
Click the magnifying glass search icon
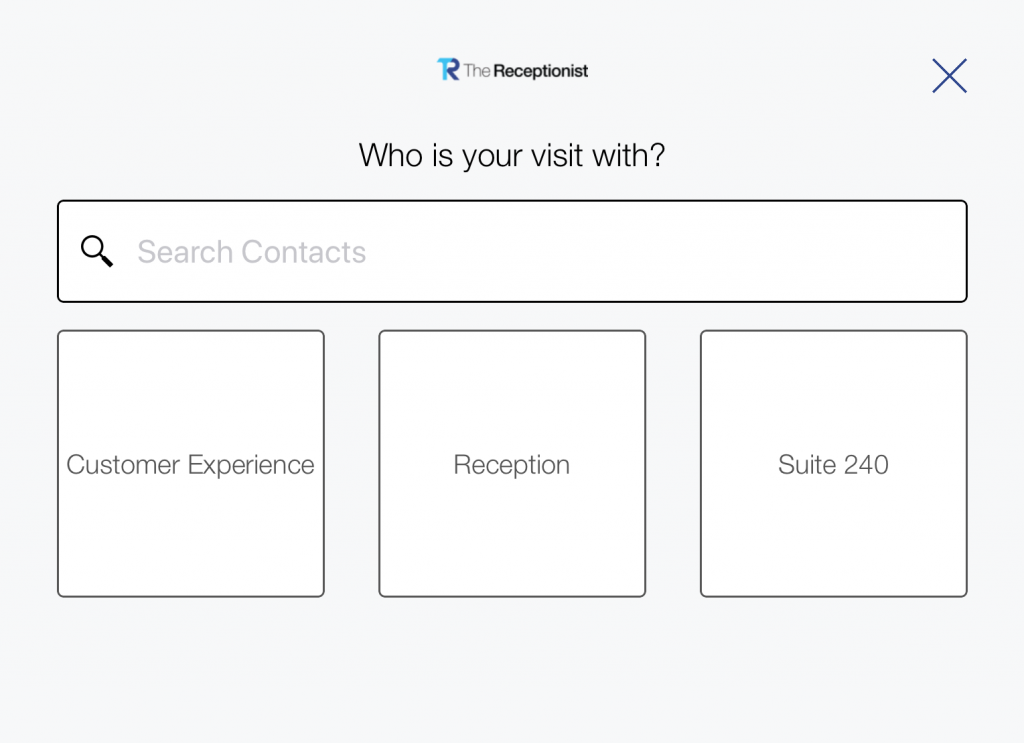(x=97, y=251)
